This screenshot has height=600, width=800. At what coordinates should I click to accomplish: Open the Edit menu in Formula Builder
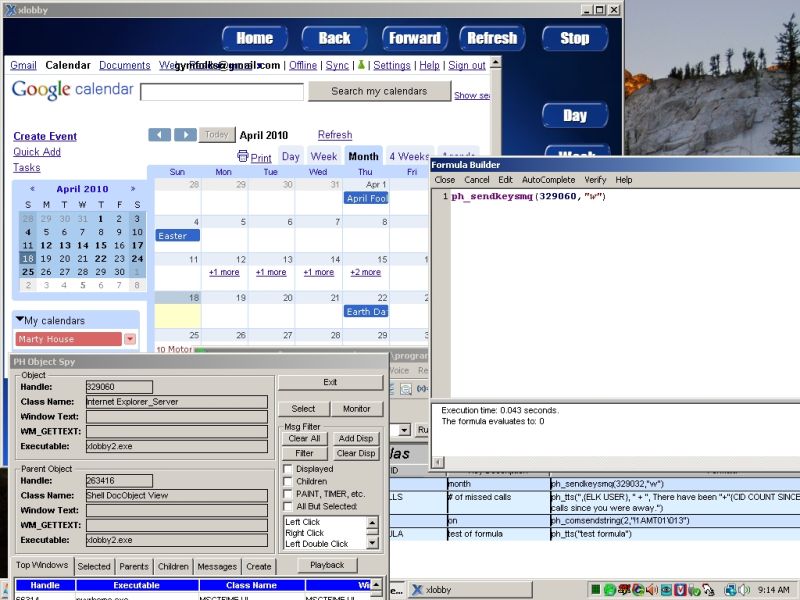(505, 180)
